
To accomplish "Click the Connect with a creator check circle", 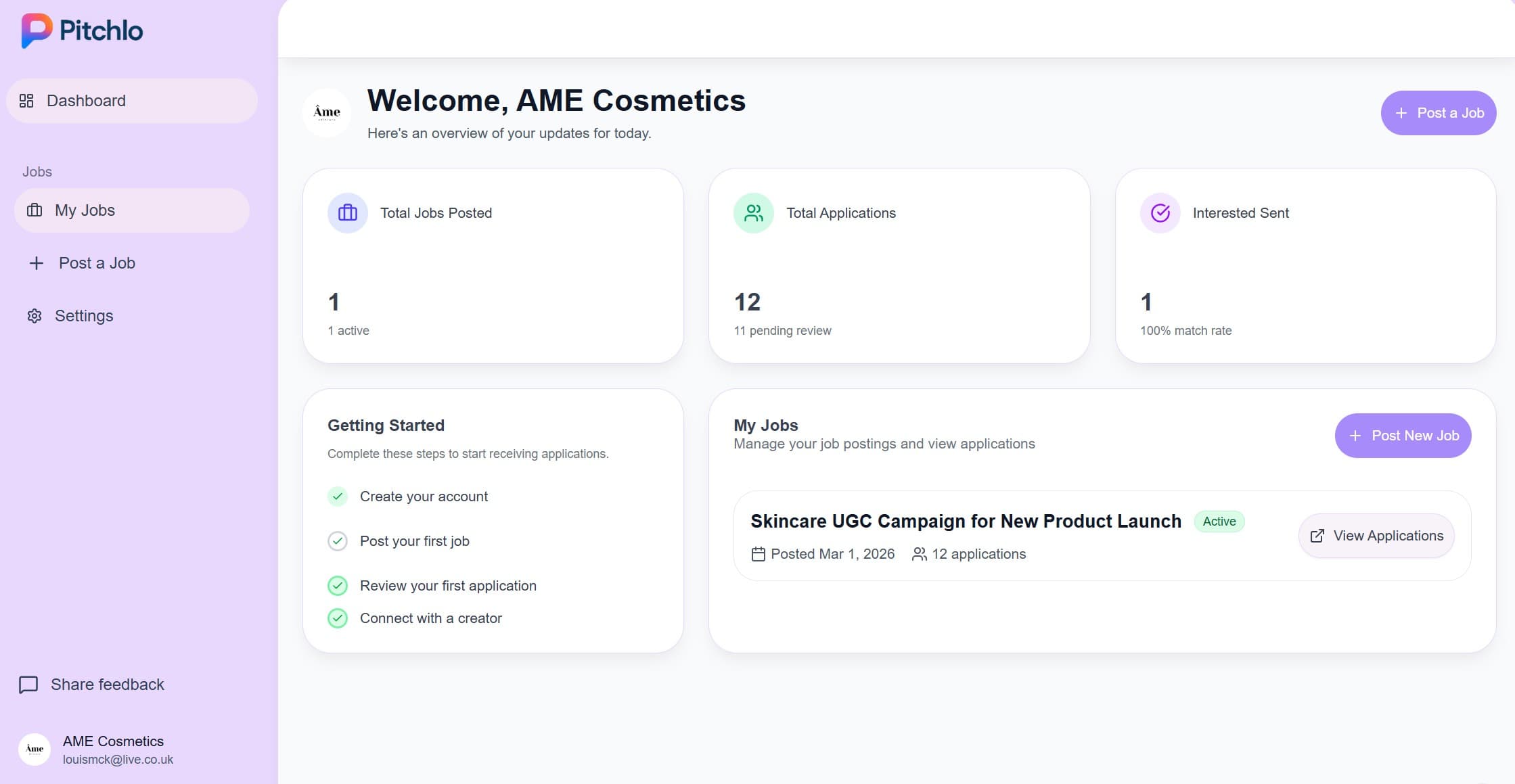I will (x=338, y=618).
